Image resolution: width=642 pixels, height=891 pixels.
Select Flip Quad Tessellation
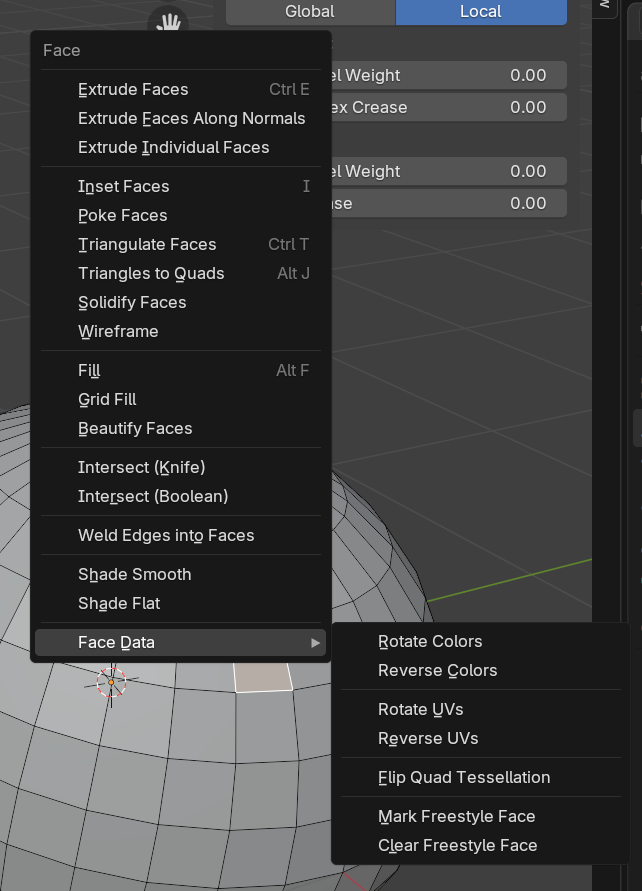tap(481, 777)
